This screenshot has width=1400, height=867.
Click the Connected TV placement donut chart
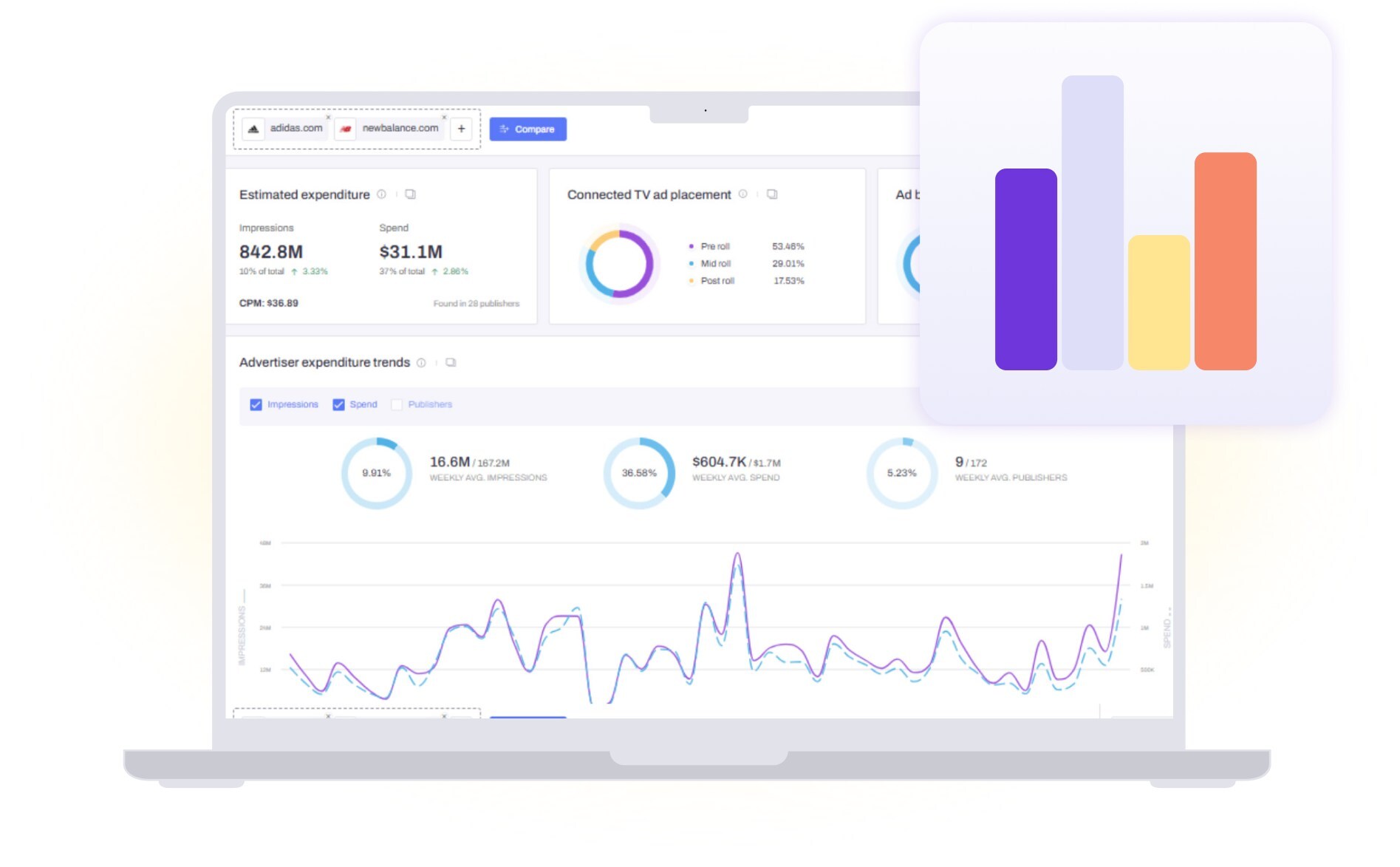619,264
